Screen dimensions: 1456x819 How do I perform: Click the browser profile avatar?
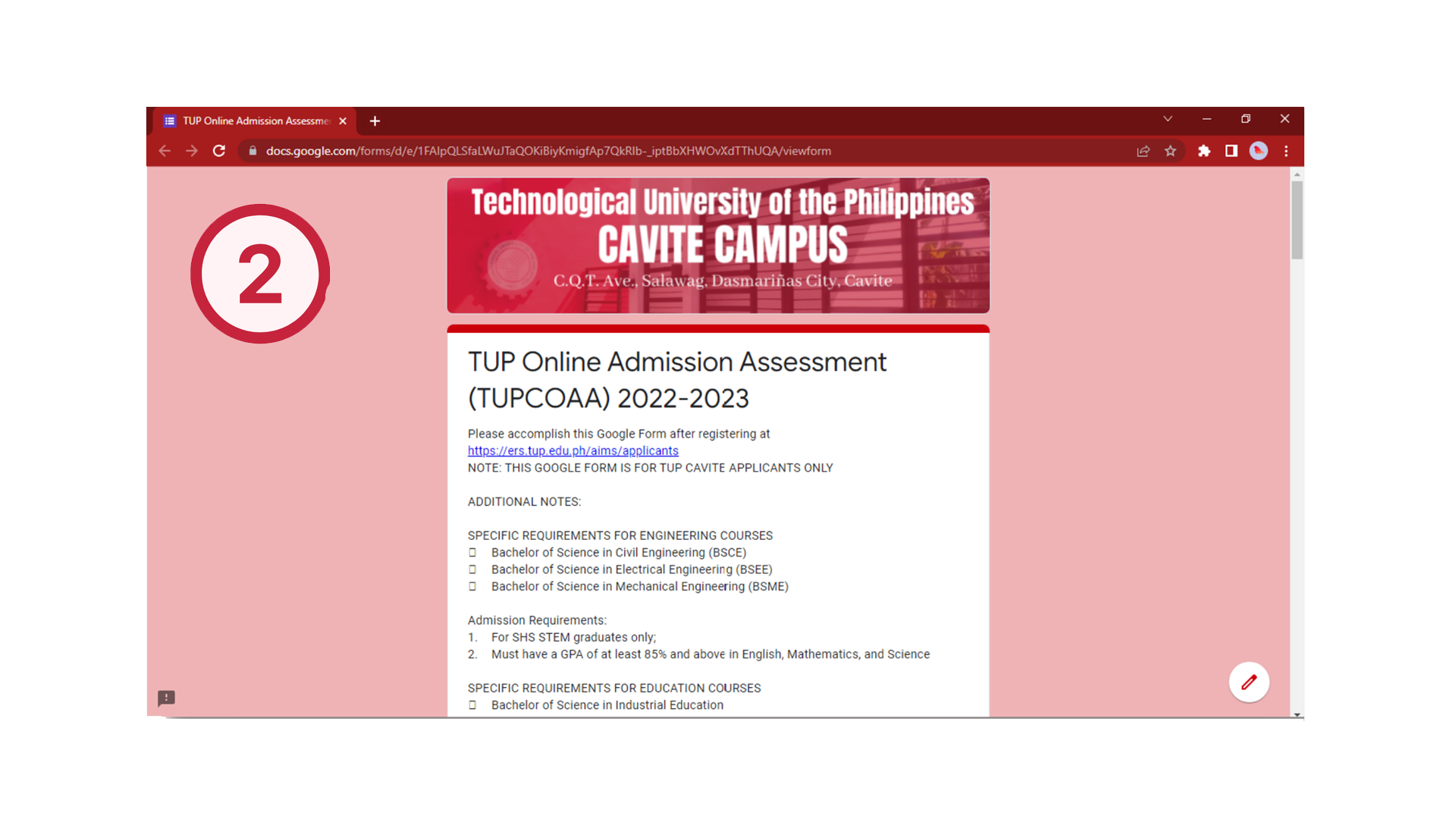click(1259, 151)
